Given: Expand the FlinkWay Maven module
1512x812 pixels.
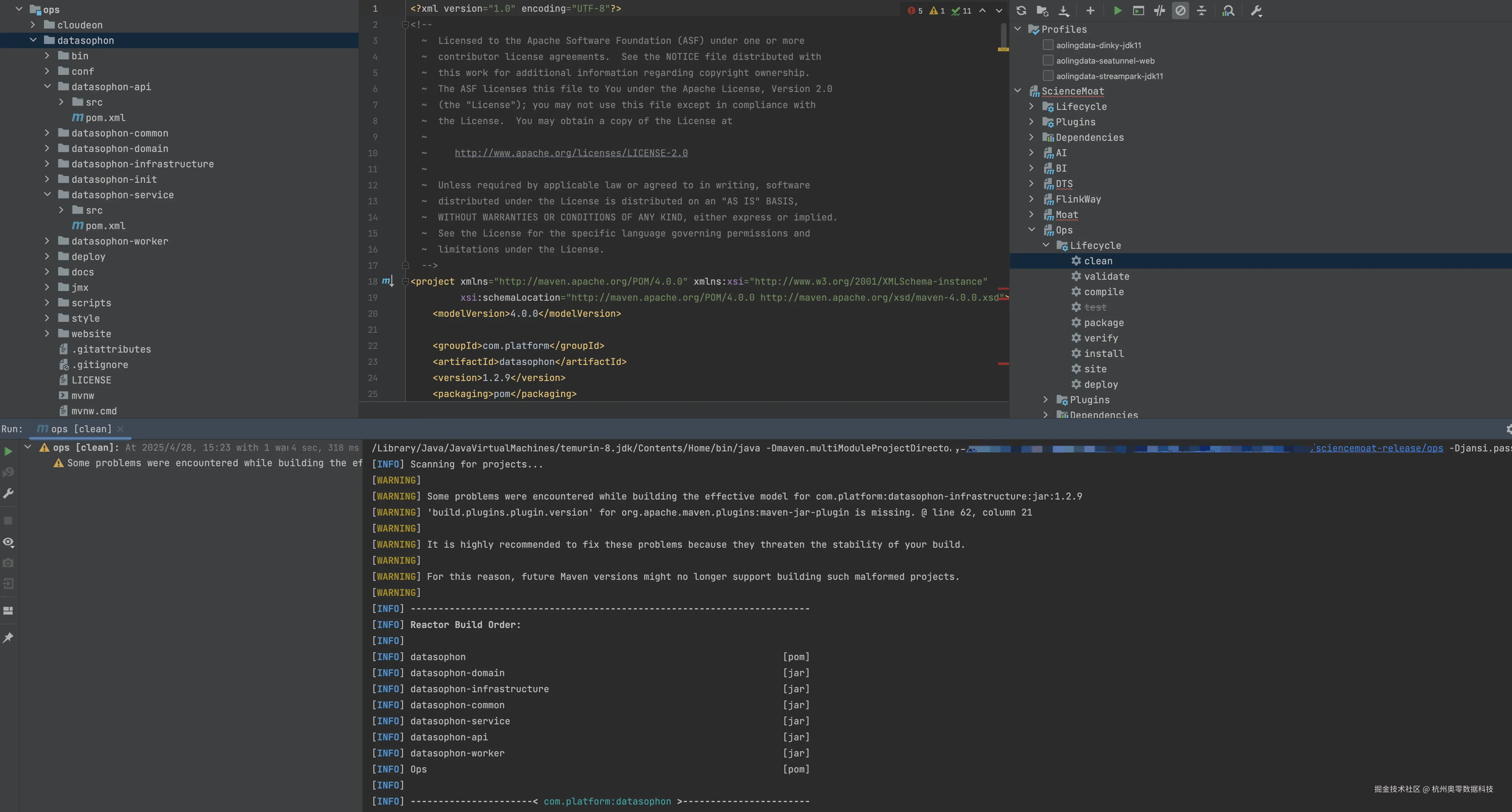Looking at the screenshot, I should click(x=1031, y=199).
